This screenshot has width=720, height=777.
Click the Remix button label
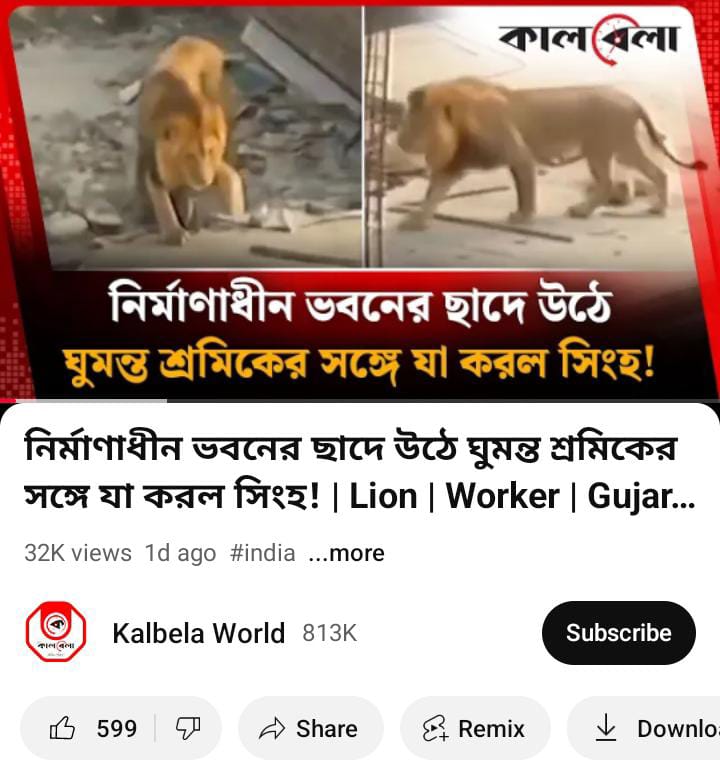(491, 729)
